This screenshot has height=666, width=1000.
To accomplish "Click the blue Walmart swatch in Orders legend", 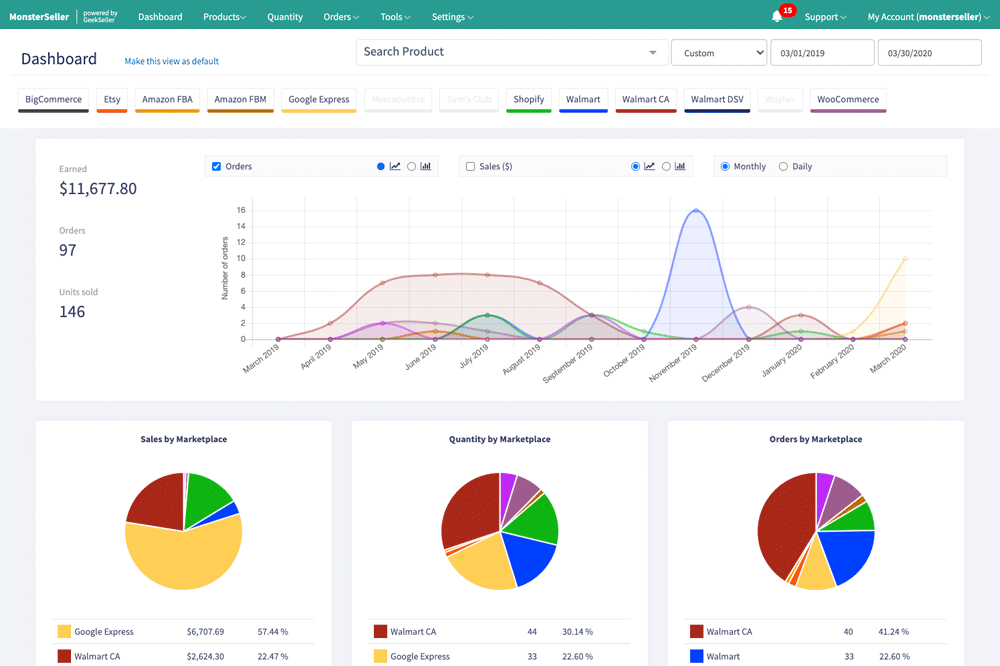I will click(696, 656).
